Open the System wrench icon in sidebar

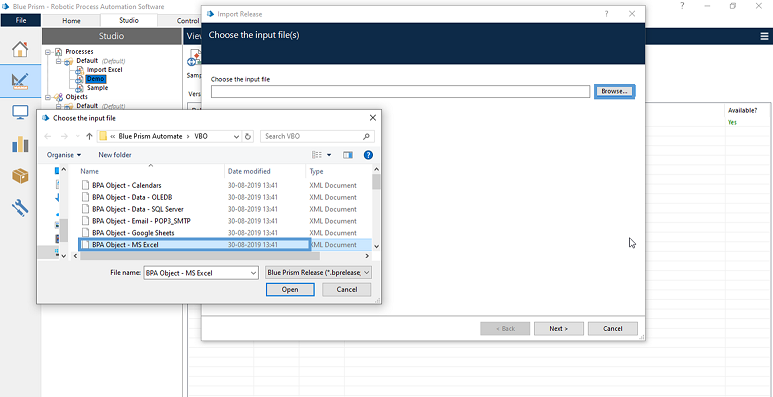(x=20, y=207)
